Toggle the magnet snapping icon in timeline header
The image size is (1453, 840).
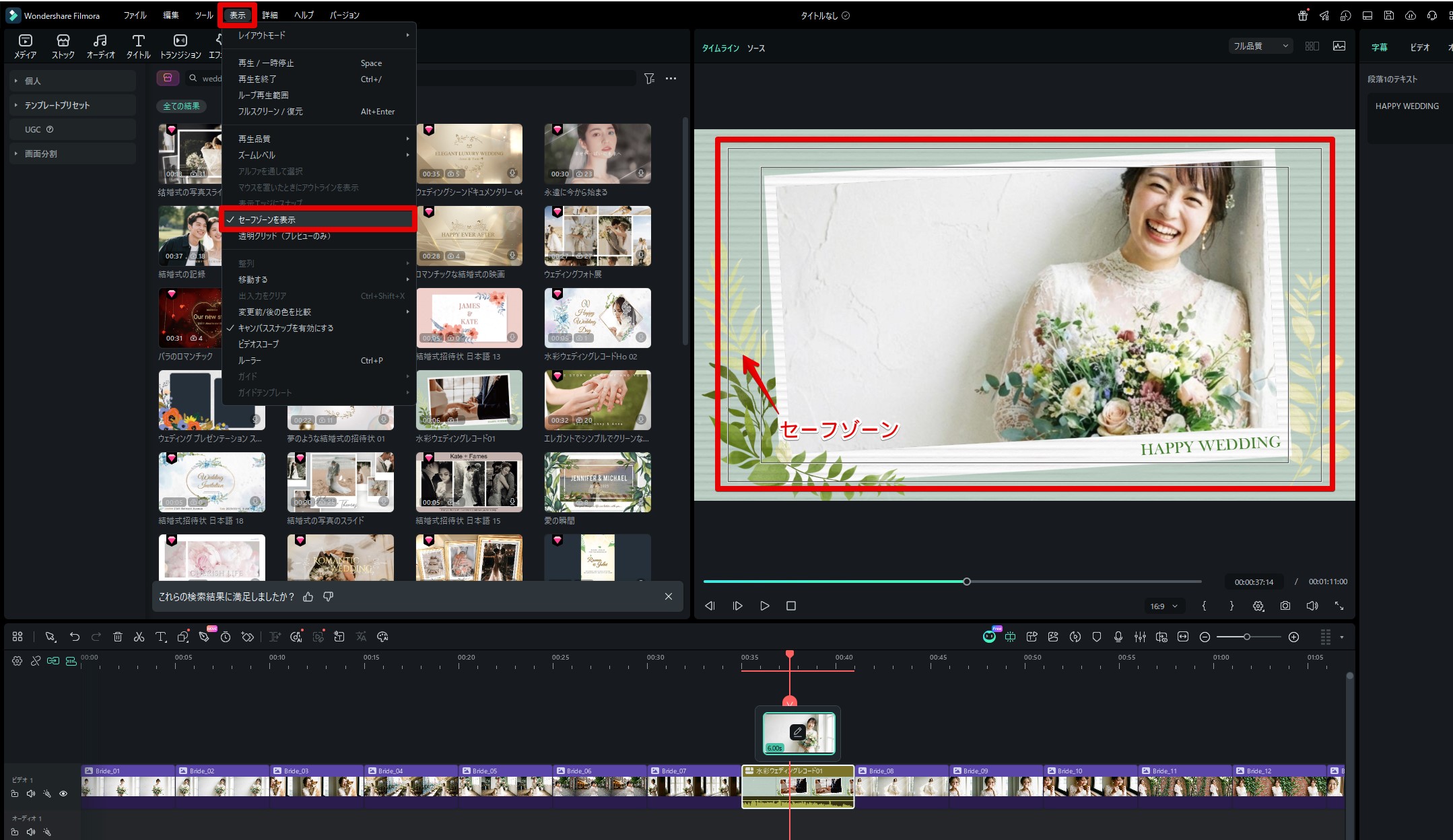[x=71, y=661]
